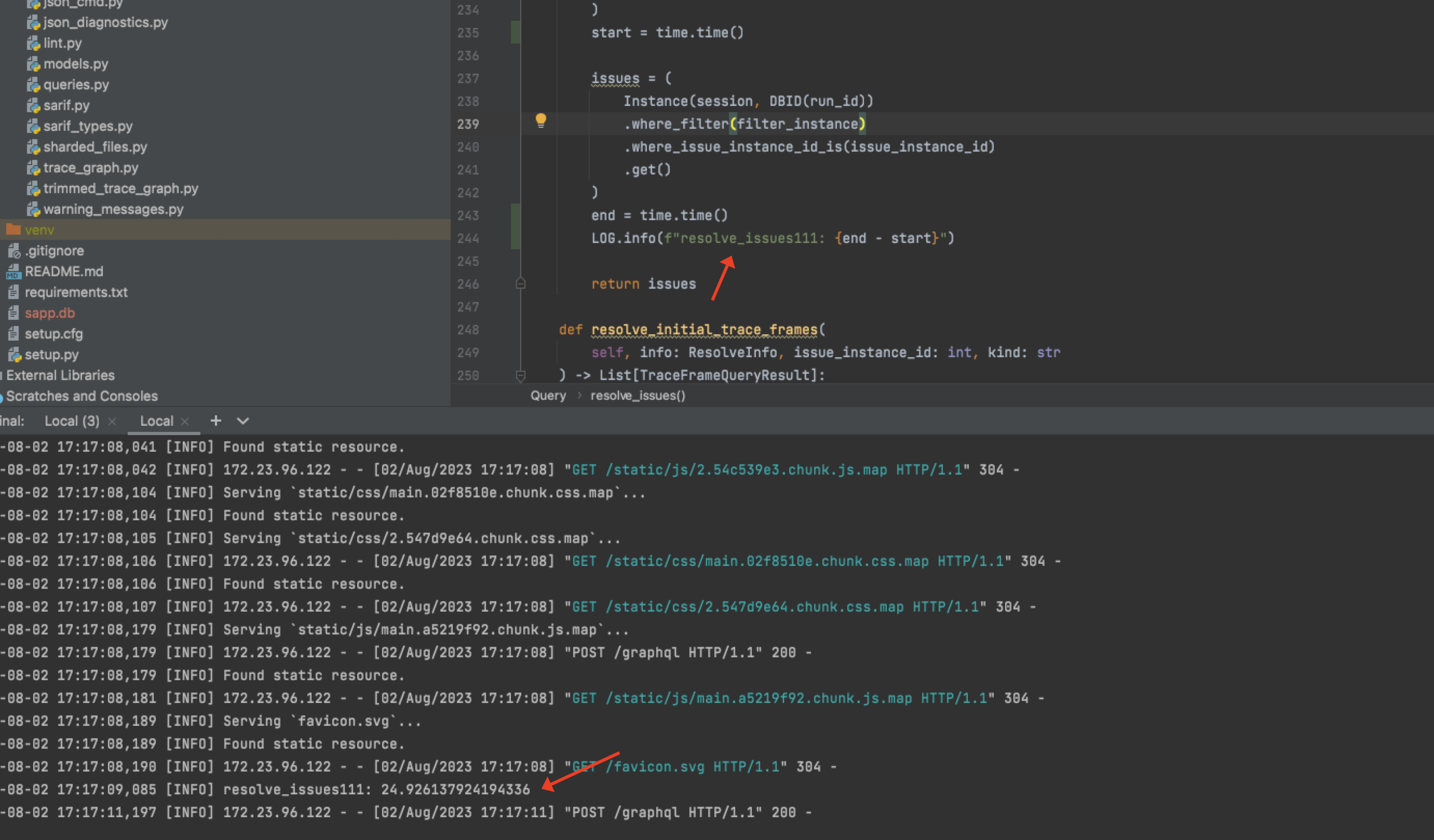Click the green change marker beside line 243
Viewport: 1434px width, 840px height.
coord(515,215)
